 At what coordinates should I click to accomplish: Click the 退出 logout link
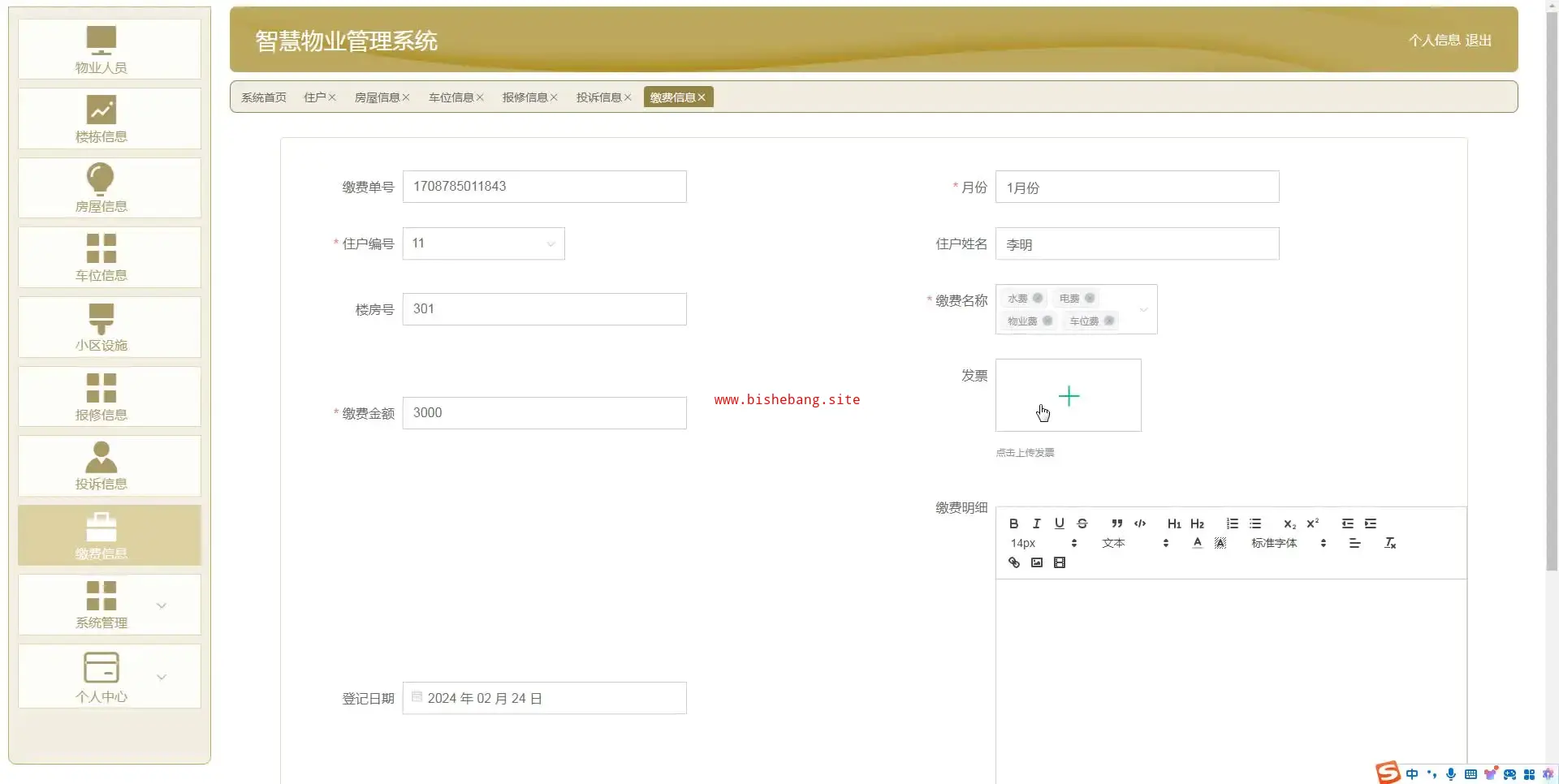click(x=1479, y=40)
